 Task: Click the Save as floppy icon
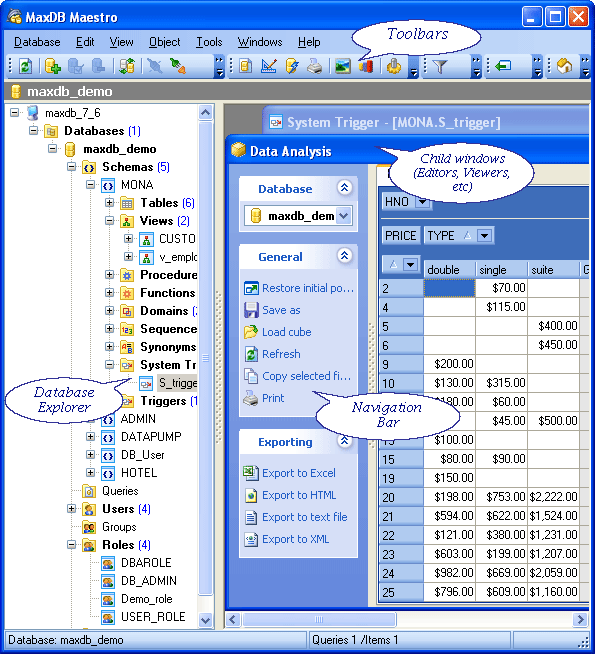251,310
